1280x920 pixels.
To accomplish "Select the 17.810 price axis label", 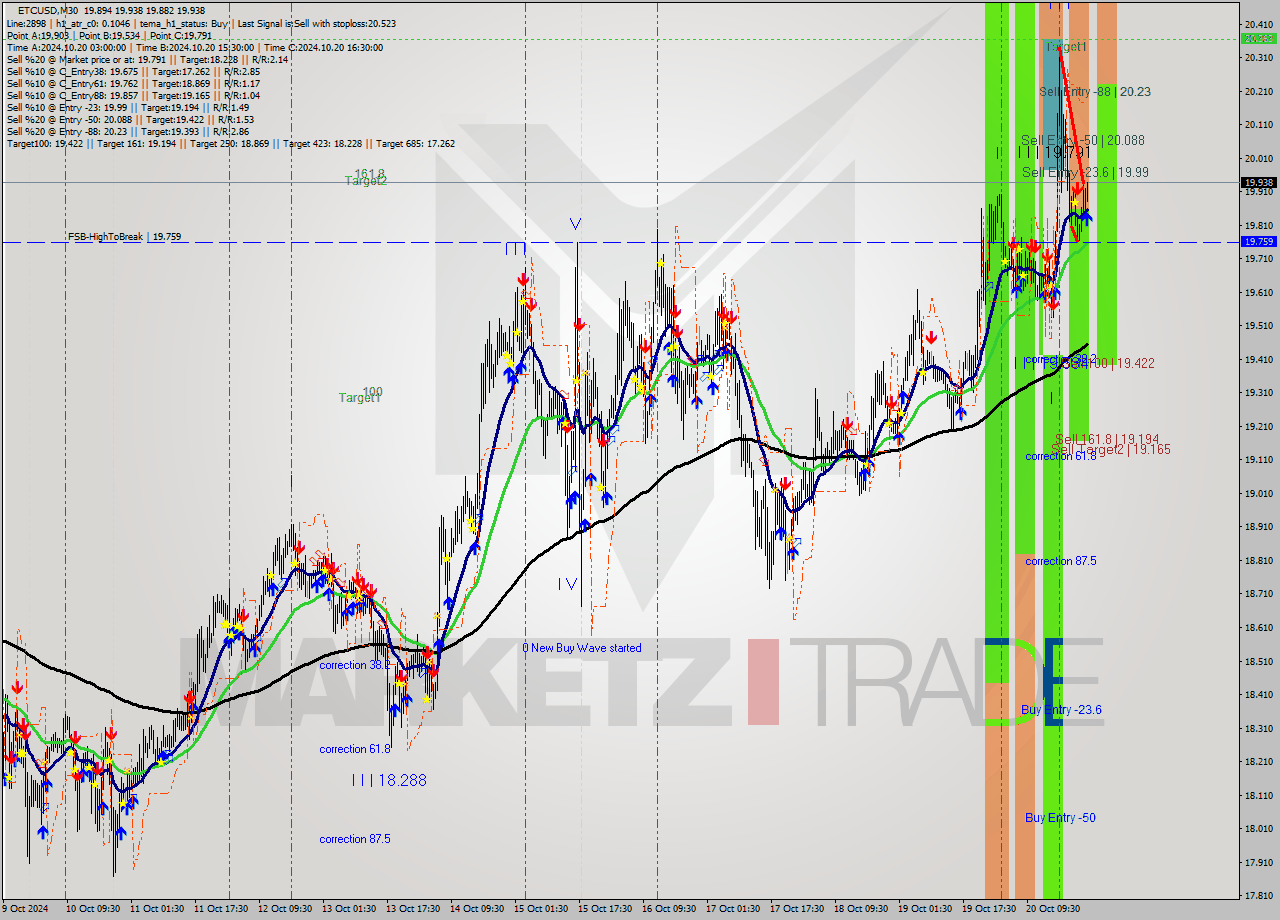I will (1258, 896).
